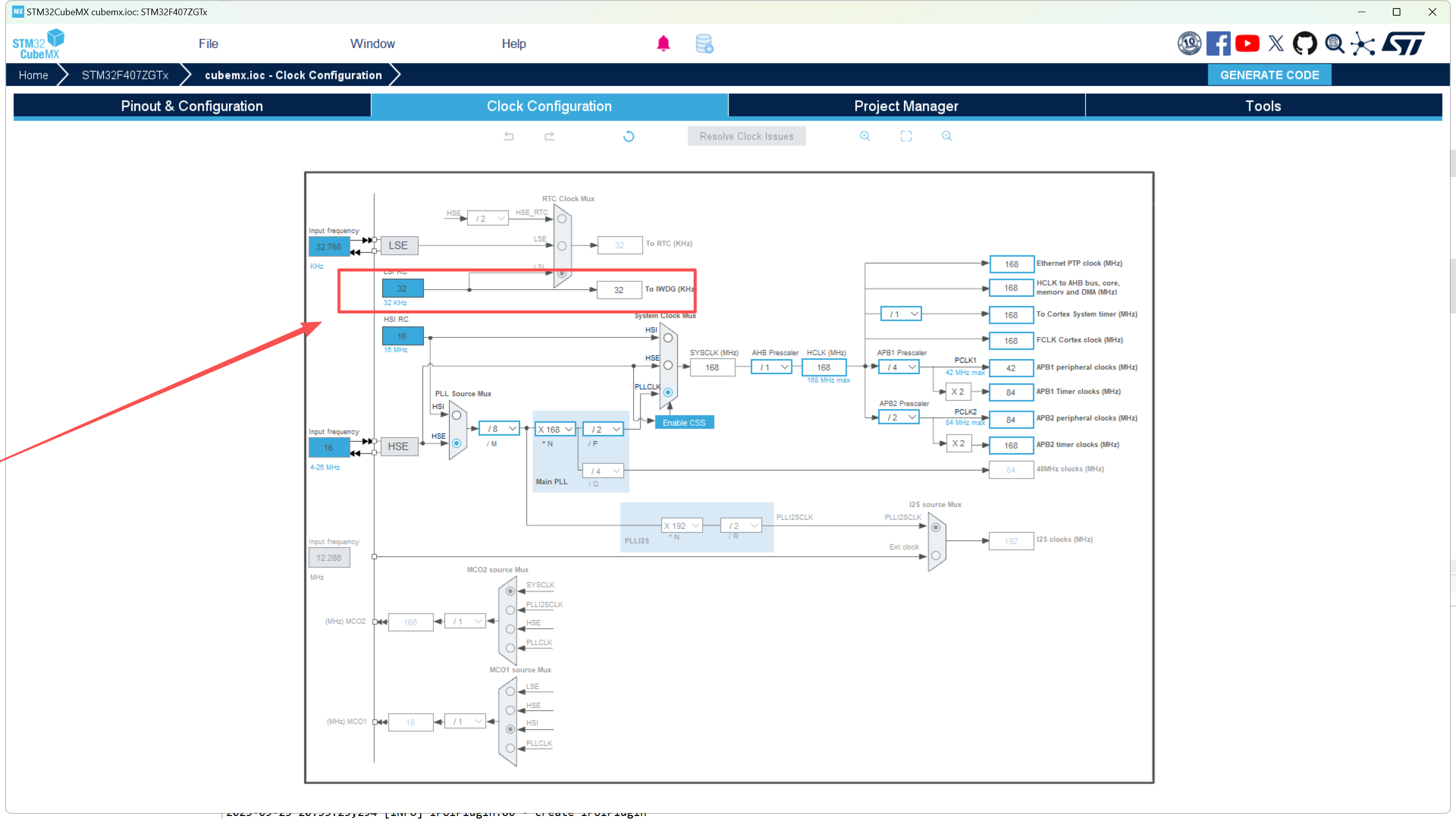Click the notification bell icon
This screenshot has height=819, width=1456.
coord(663,43)
